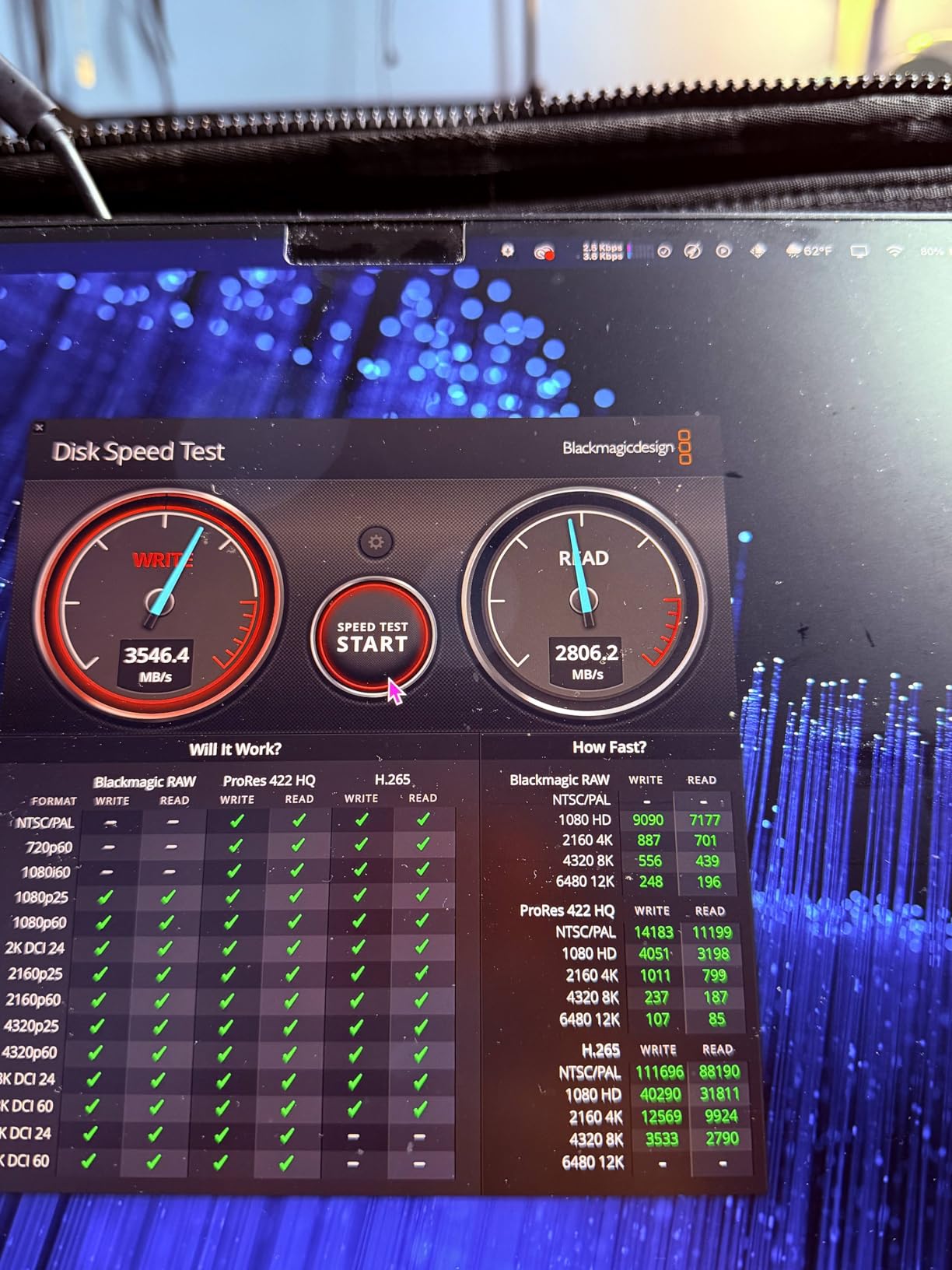Open the Wi-Fi menu
952x1270 pixels.
click(x=894, y=251)
